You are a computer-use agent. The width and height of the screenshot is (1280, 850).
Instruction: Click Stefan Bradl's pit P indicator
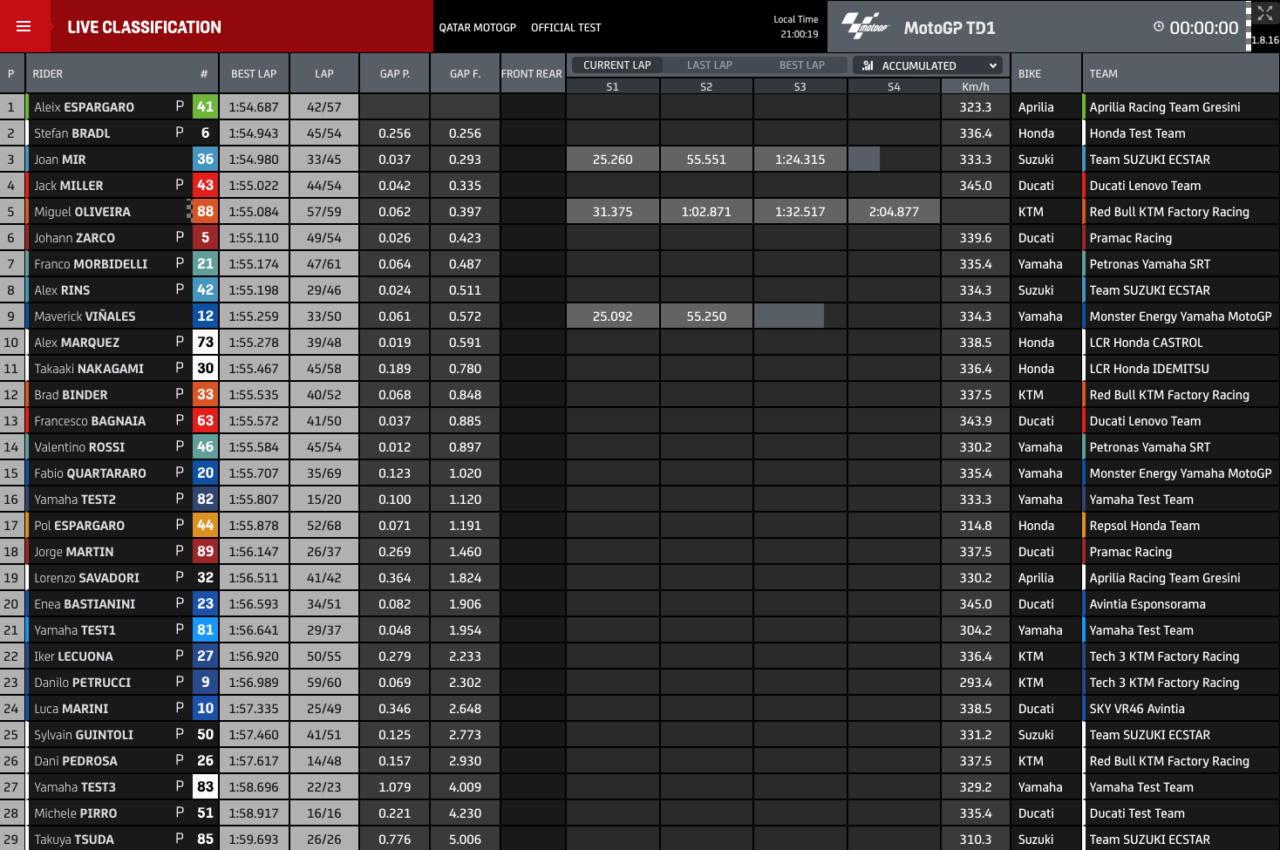180,133
